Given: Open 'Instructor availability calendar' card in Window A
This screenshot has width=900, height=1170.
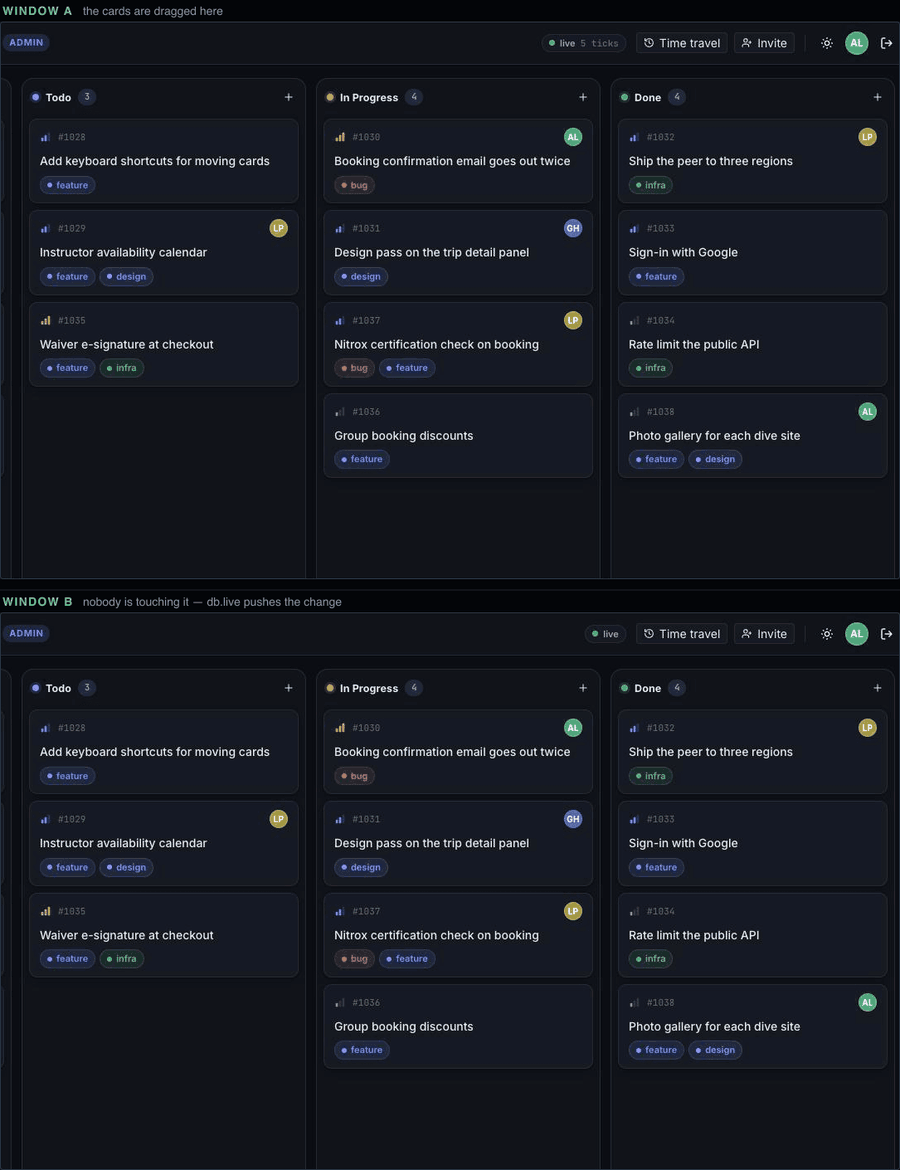Looking at the screenshot, I should (163, 253).
